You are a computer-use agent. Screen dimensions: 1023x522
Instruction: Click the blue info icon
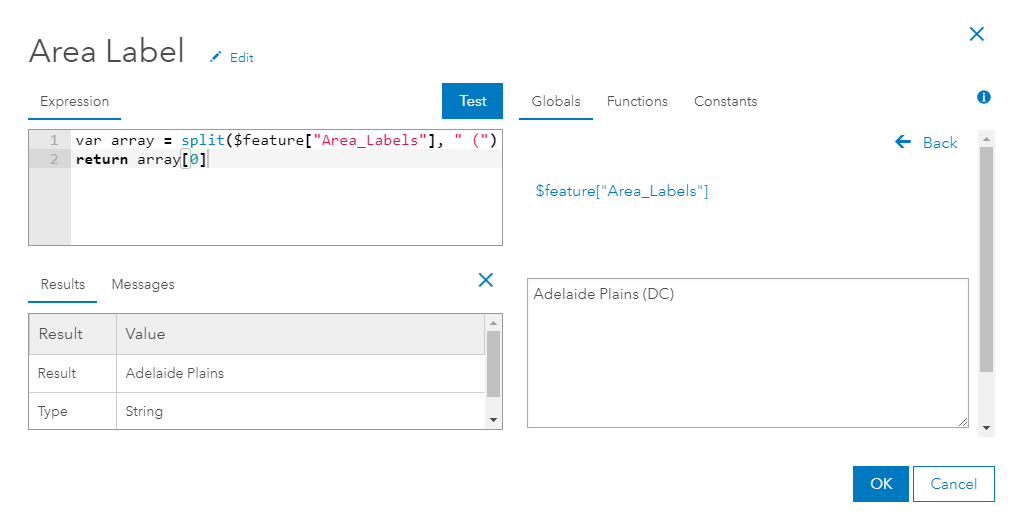point(983,97)
